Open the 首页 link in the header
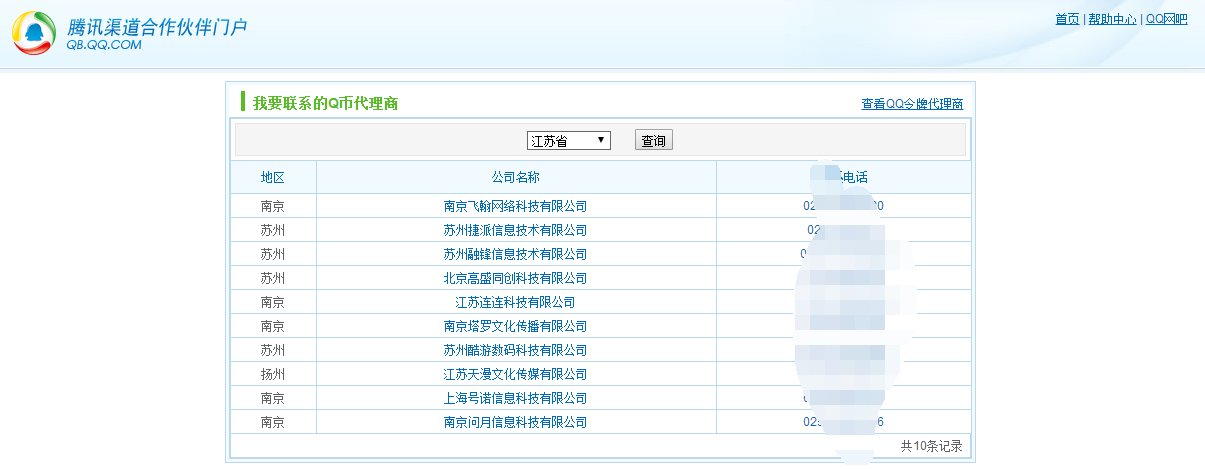 click(x=1067, y=19)
